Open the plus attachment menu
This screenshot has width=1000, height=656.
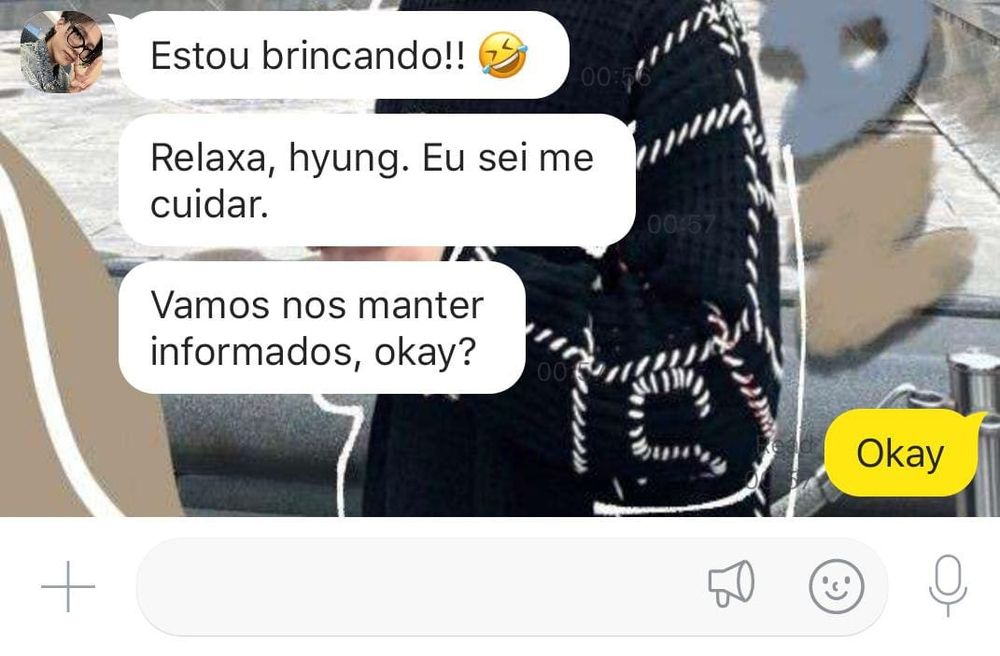[68, 587]
